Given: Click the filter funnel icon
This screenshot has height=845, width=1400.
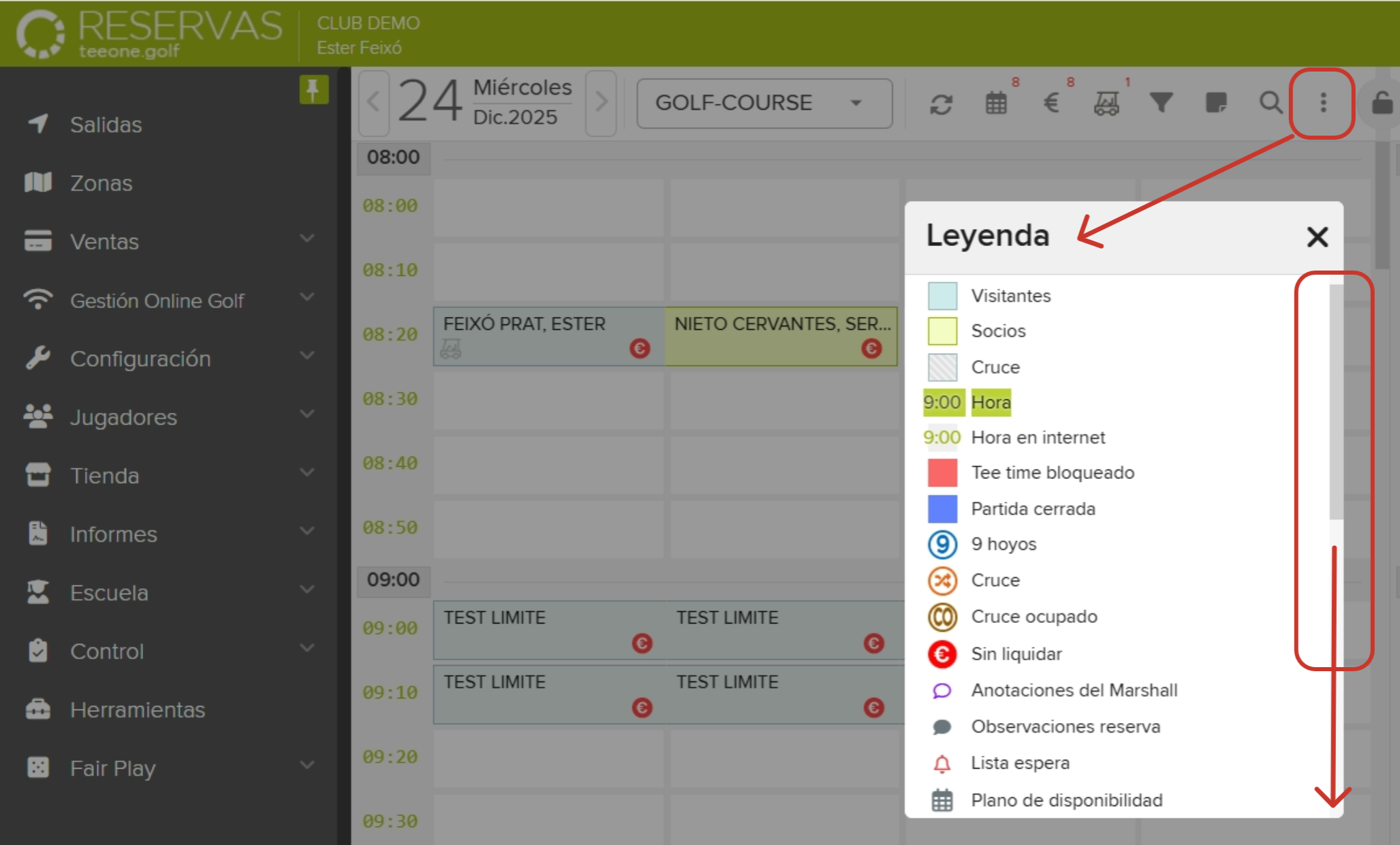Looking at the screenshot, I should pyautogui.click(x=1162, y=103).
